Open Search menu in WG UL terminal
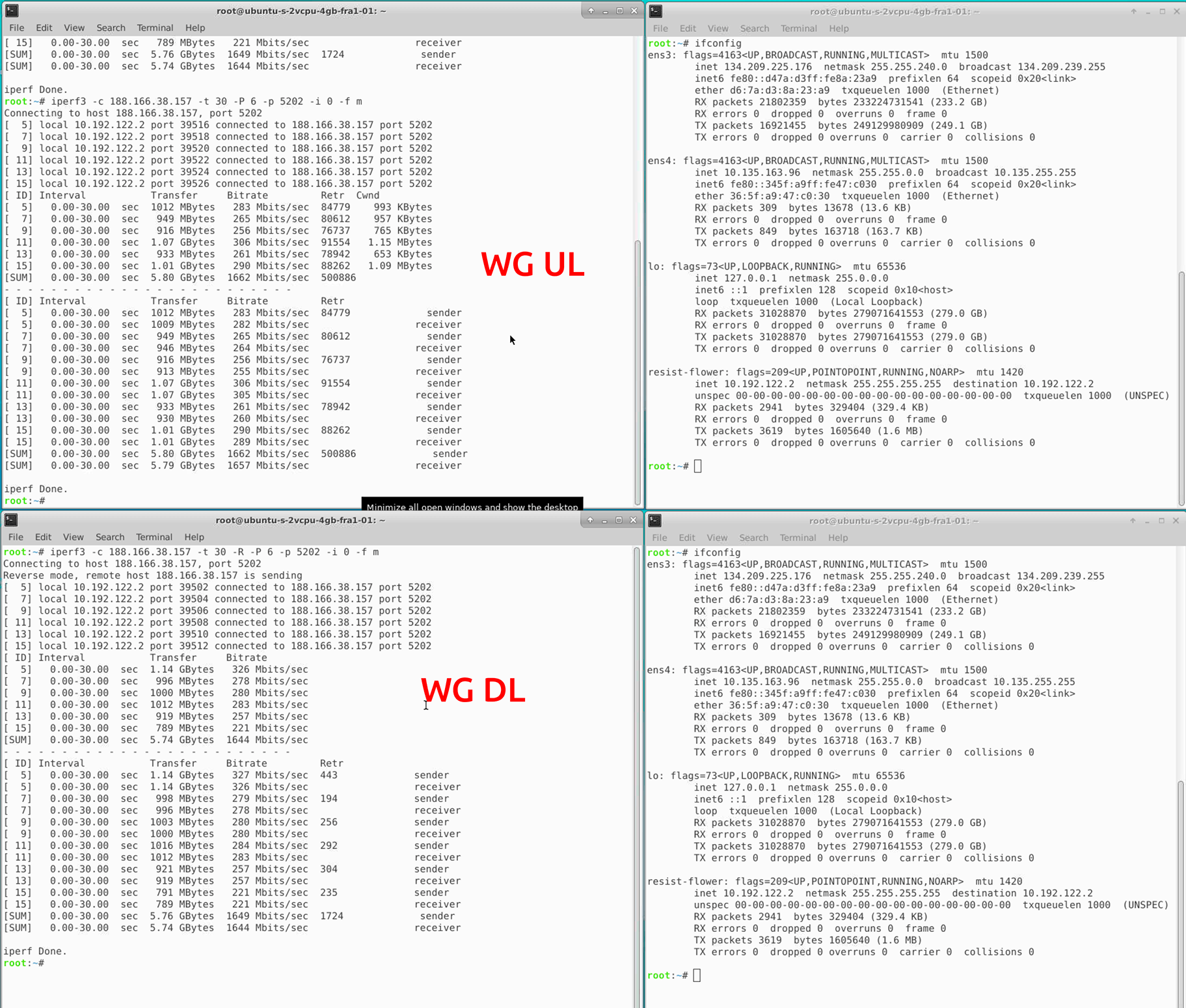The image size is (1186, 1008). tap(111, 28)
